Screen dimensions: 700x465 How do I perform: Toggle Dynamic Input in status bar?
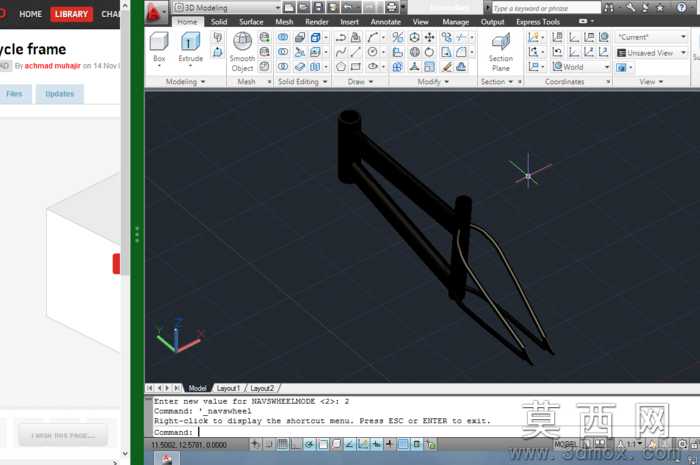click(x=376, y=444)
